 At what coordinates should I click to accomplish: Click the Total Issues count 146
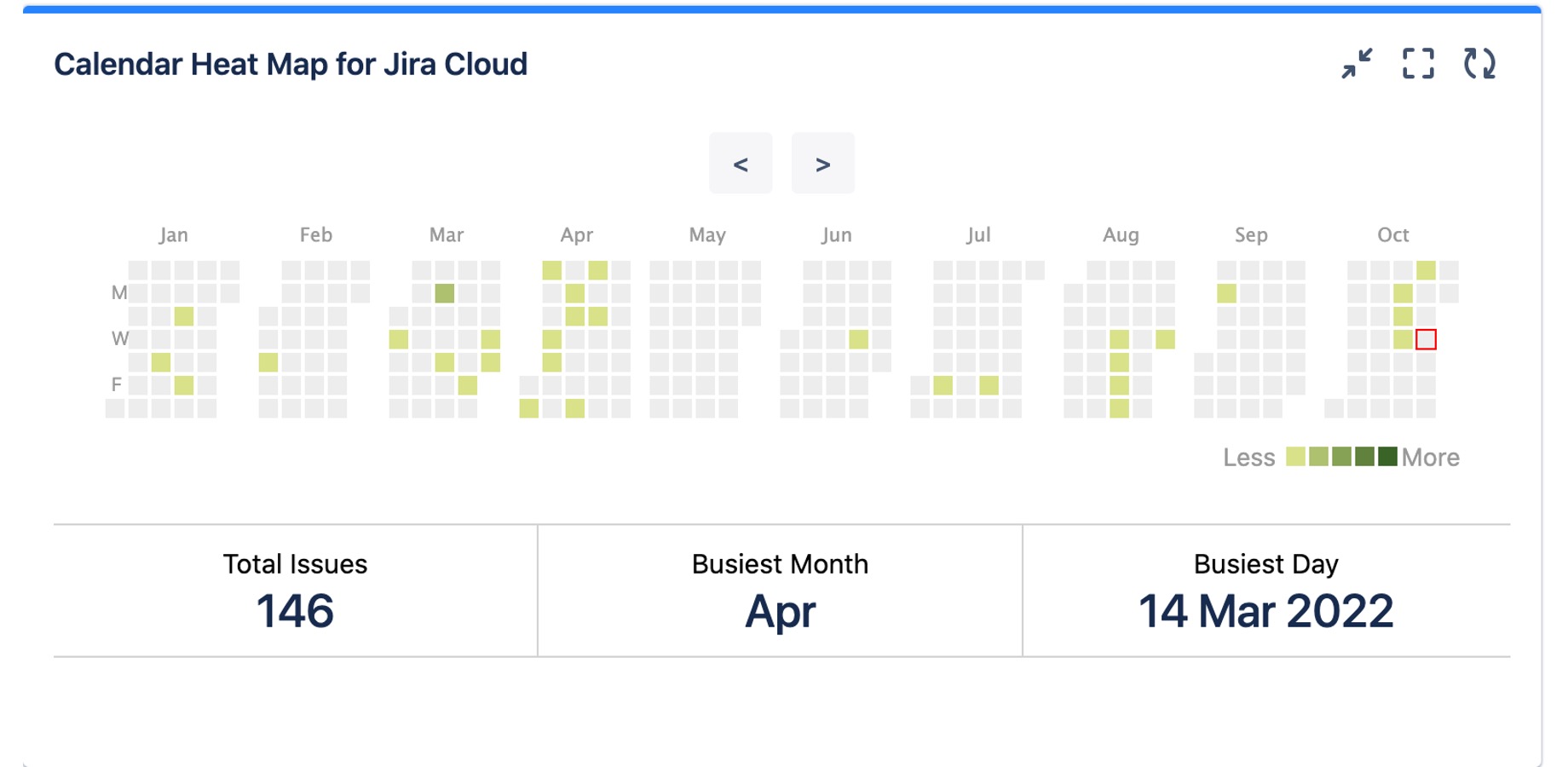(295, 611)
